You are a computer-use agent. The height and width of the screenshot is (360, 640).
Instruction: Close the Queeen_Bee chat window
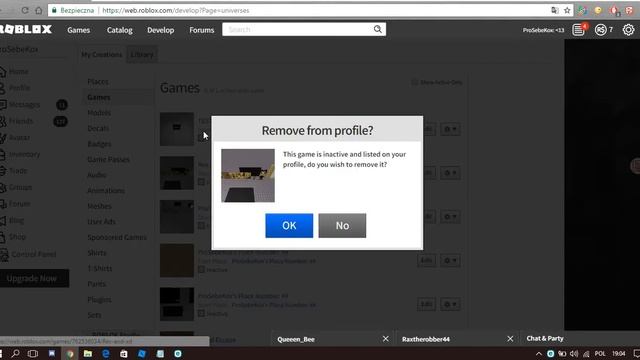click(385, 339)
